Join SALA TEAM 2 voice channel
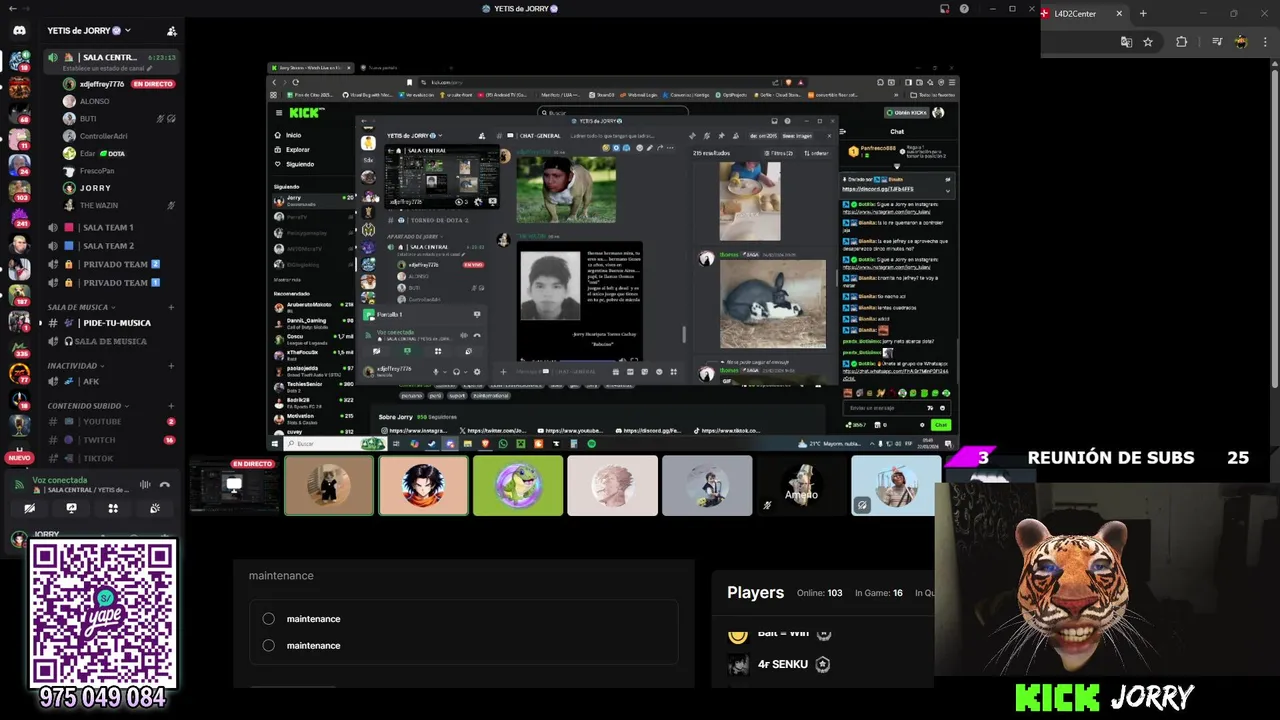The image size is (1280, 720). point(112,246)
